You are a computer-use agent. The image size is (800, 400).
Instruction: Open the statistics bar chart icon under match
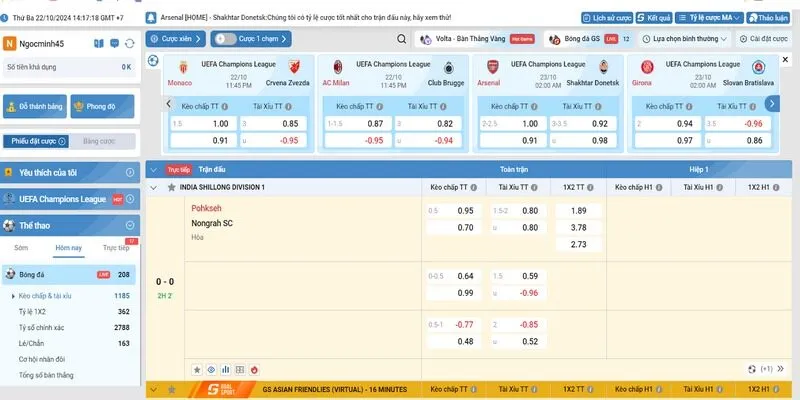click(x=224, y=369)
